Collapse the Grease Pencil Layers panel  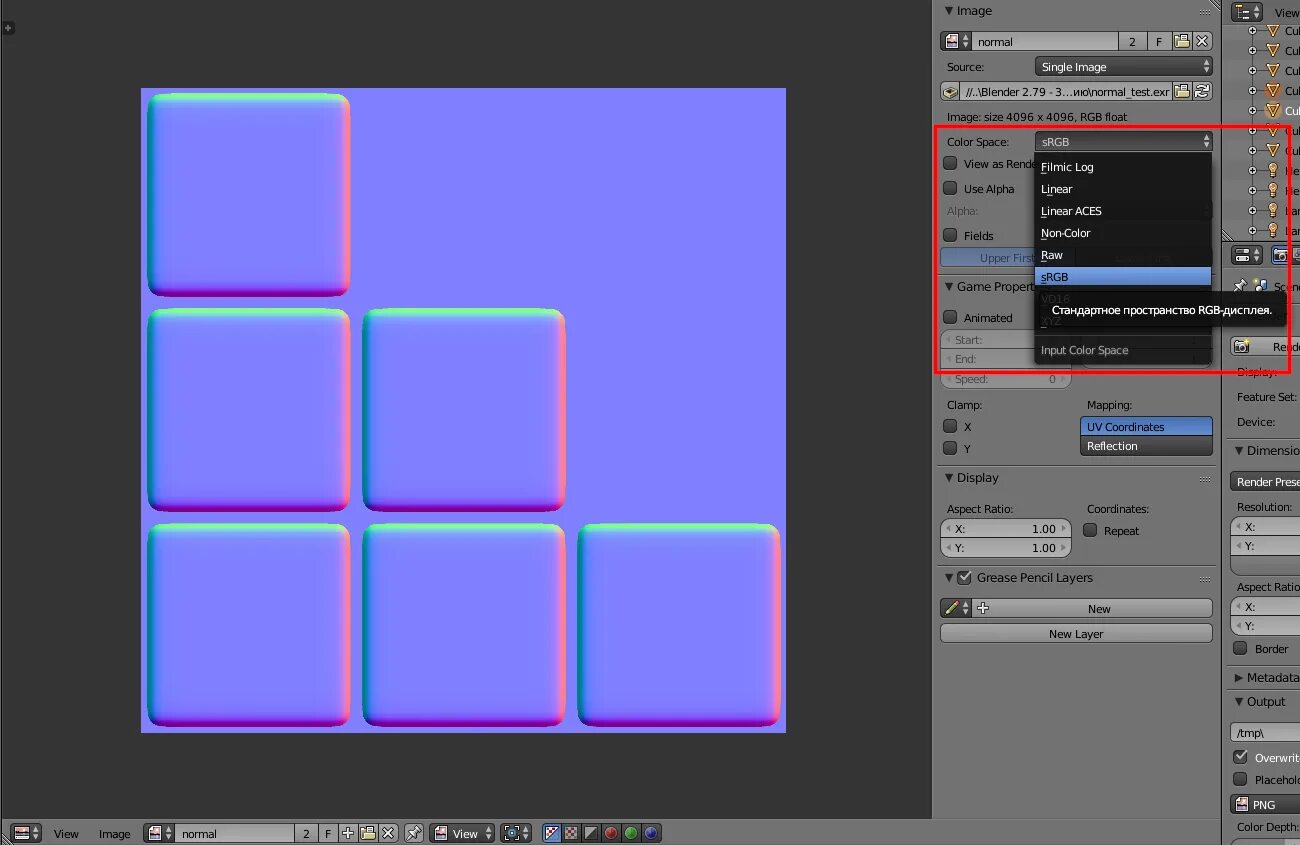click(949, 577)
